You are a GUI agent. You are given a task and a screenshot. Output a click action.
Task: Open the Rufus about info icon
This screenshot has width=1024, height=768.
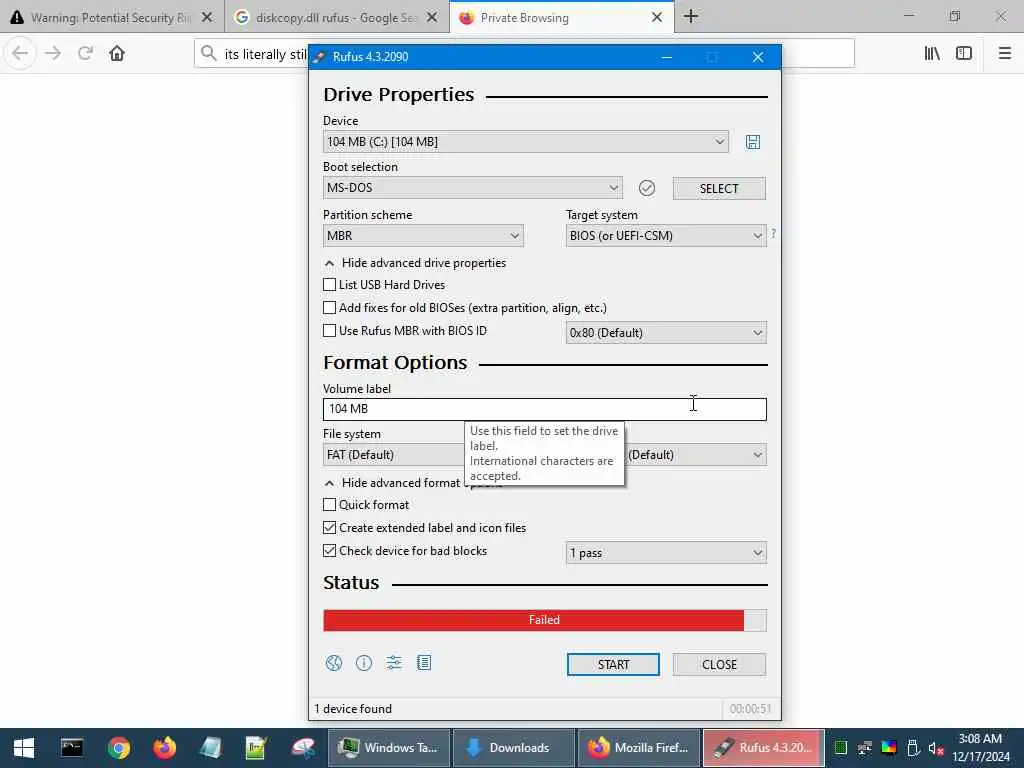364,663
